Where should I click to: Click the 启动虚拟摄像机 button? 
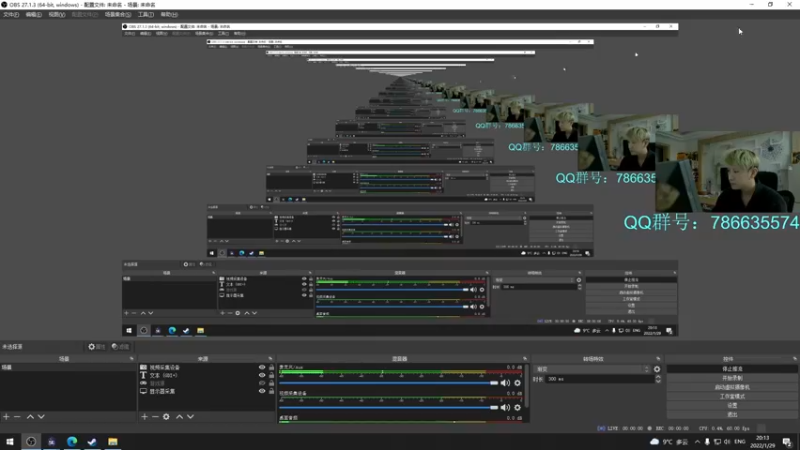tap(732, 387)
